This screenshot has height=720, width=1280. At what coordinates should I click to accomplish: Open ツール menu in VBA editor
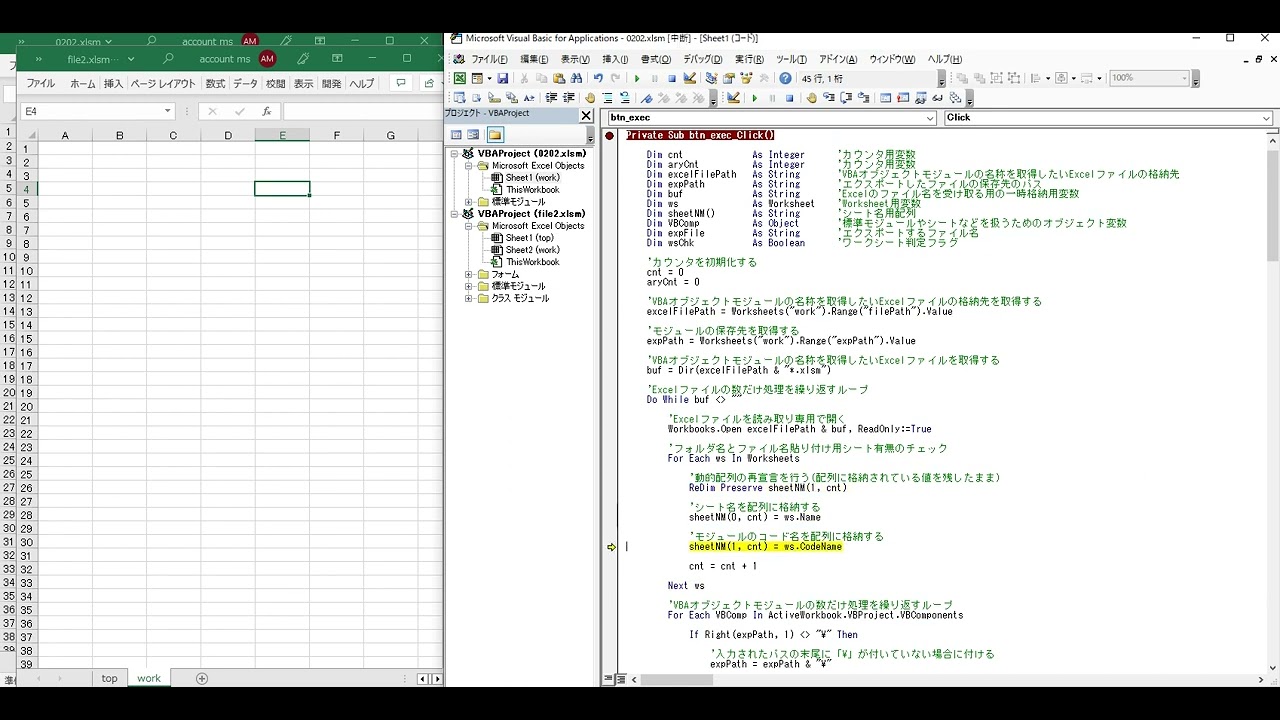(791, 59)
